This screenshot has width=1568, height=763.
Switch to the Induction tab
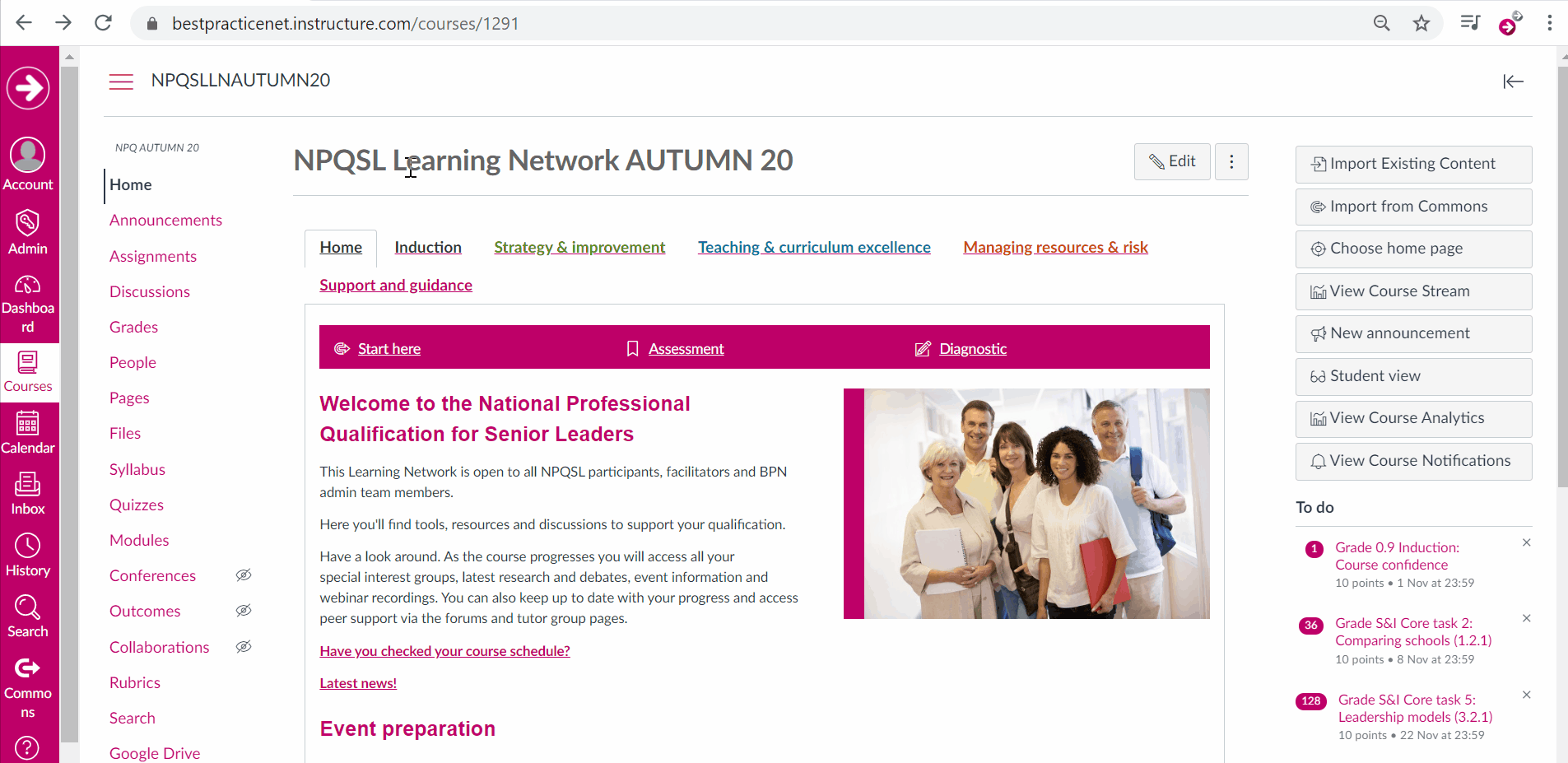click(x=428, y=247)
